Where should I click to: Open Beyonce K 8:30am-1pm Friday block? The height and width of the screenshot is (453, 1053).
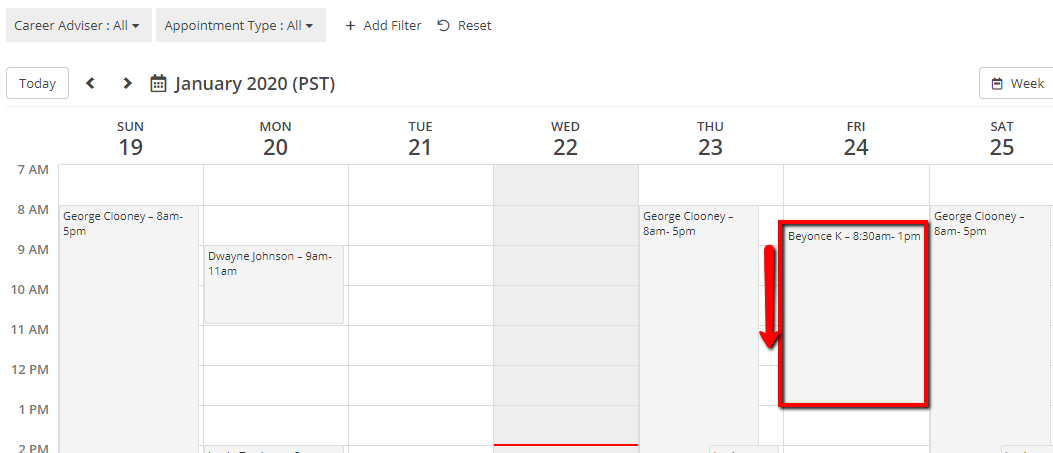854,315
